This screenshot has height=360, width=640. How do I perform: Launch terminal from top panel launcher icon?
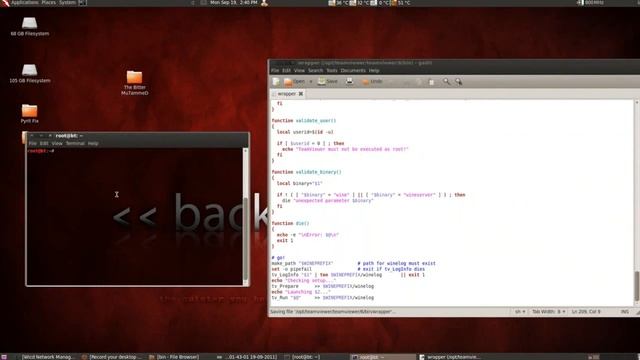point(82,2)
